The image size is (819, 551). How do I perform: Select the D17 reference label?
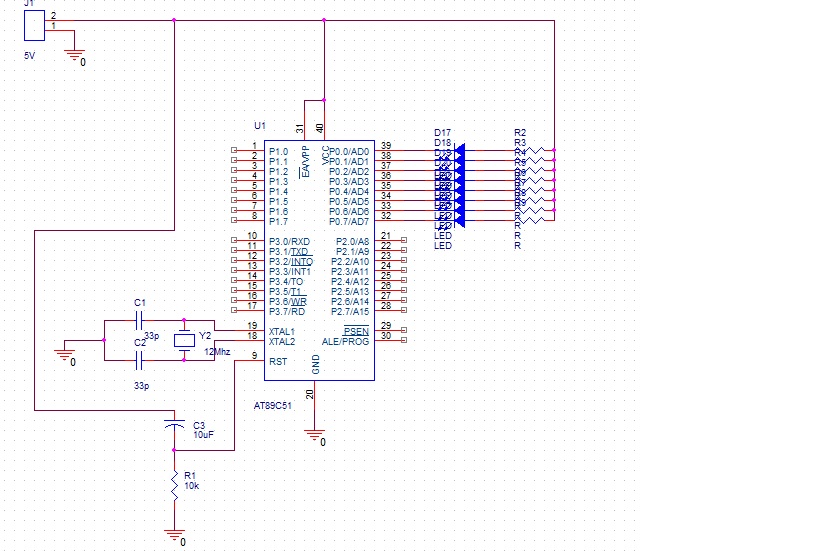(442, 133)
